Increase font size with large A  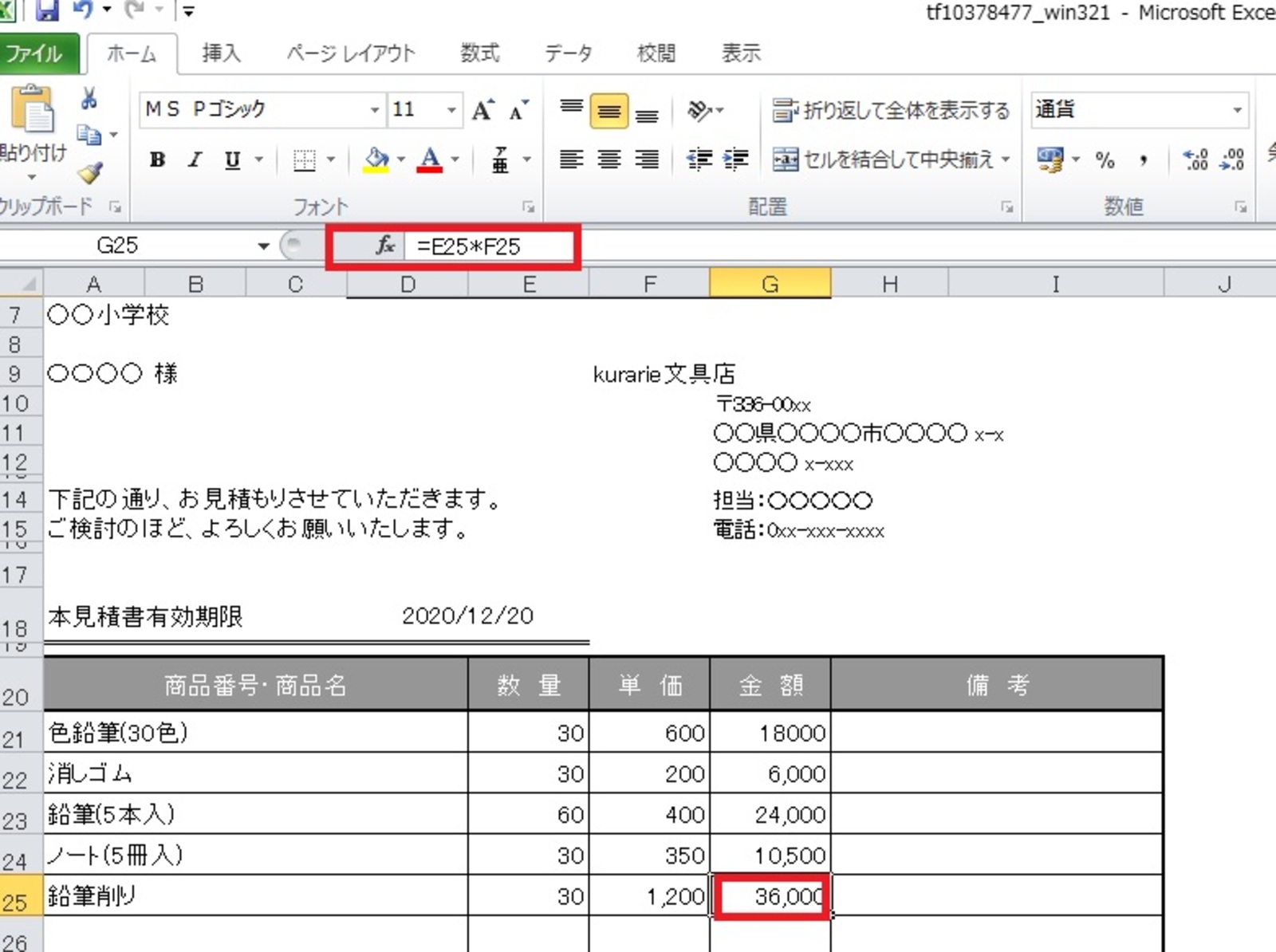click(482, 110)
